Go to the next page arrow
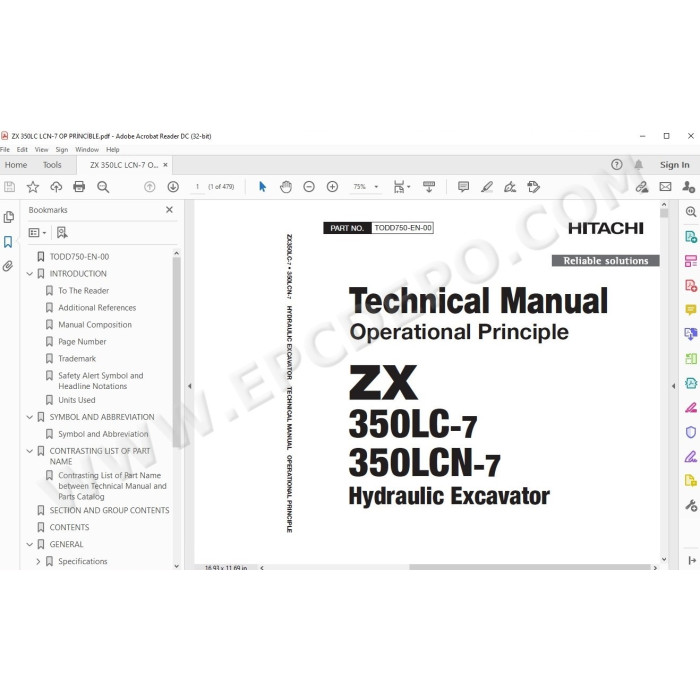This screenshot has width=700, height=700. (173, 187)
